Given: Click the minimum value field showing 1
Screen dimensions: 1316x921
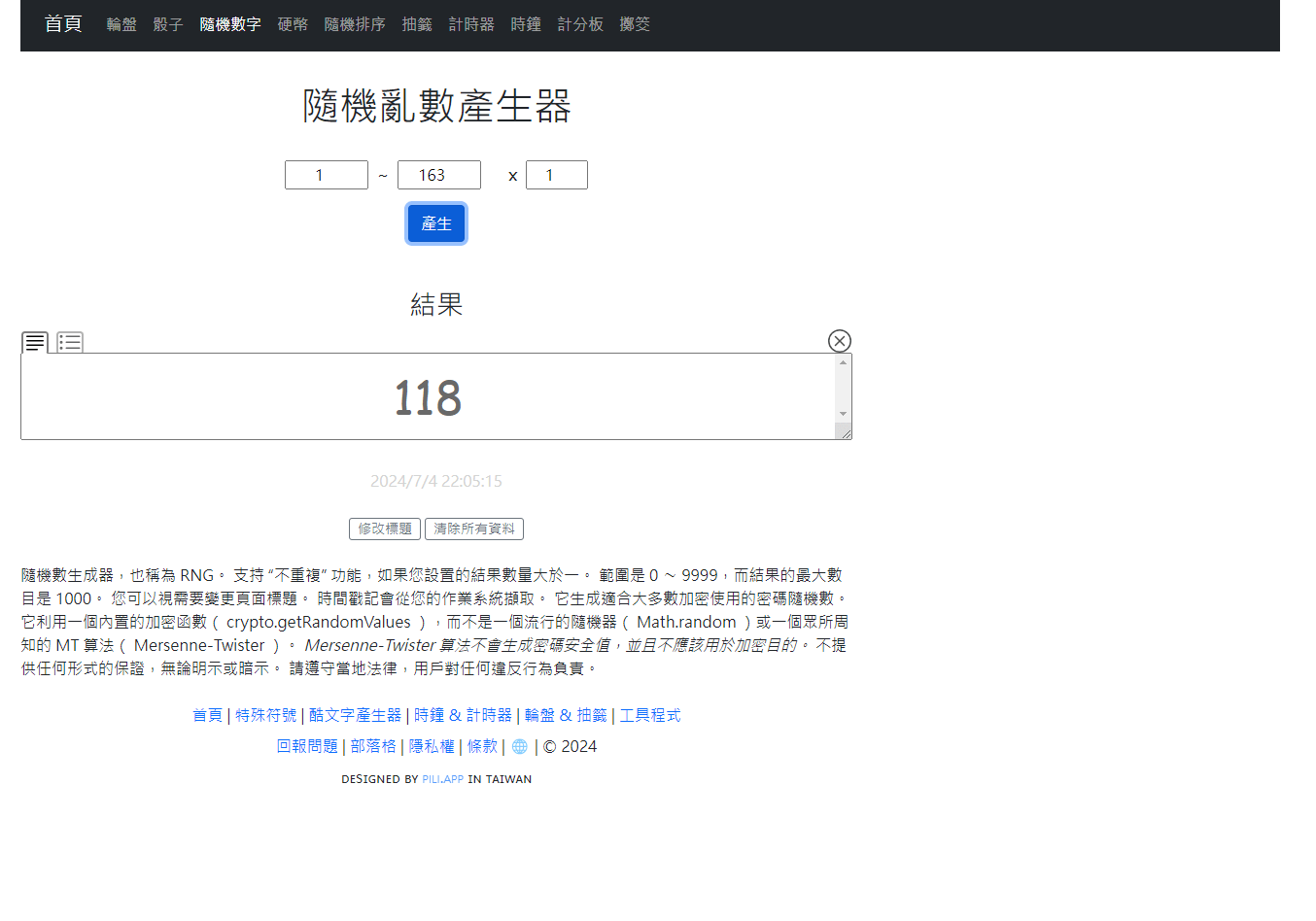Looking at the screenshot, I should point(327,175).
